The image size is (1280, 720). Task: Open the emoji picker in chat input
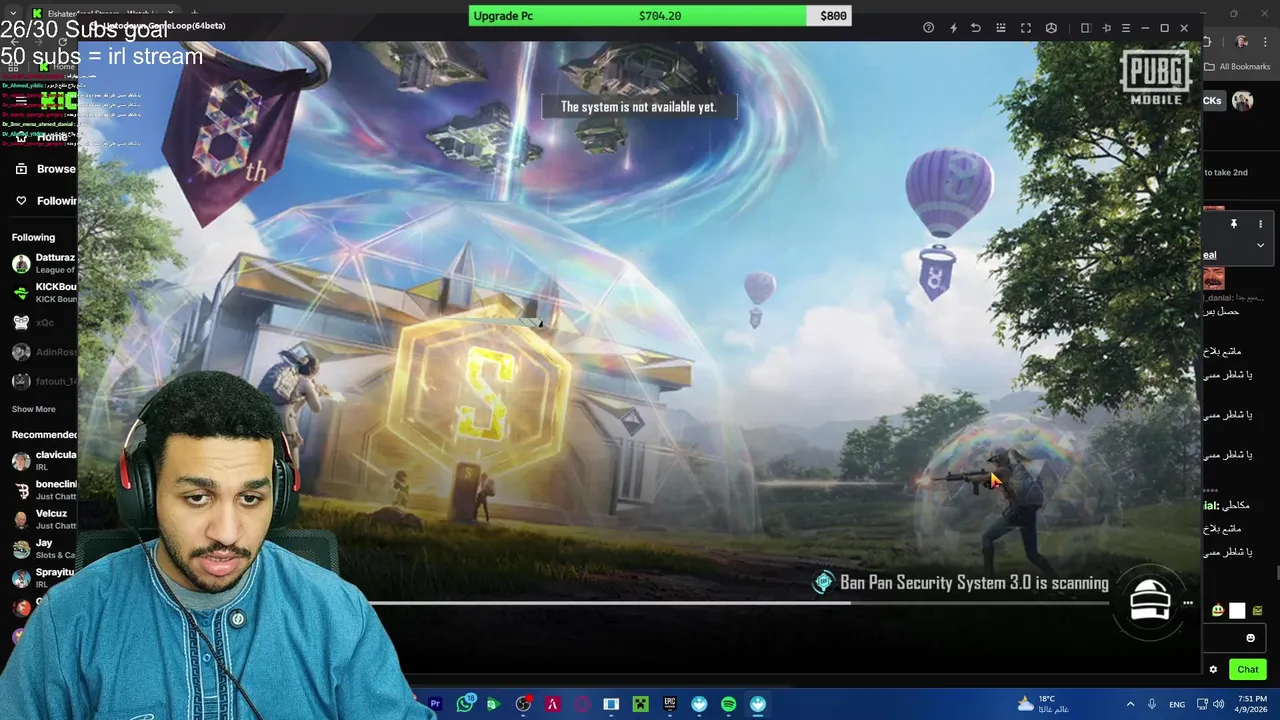click(1250, 638)
